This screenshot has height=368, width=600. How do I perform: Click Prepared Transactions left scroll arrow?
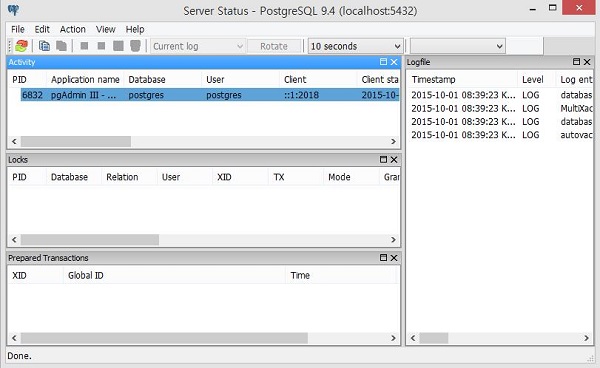click(x=14, y=338)
